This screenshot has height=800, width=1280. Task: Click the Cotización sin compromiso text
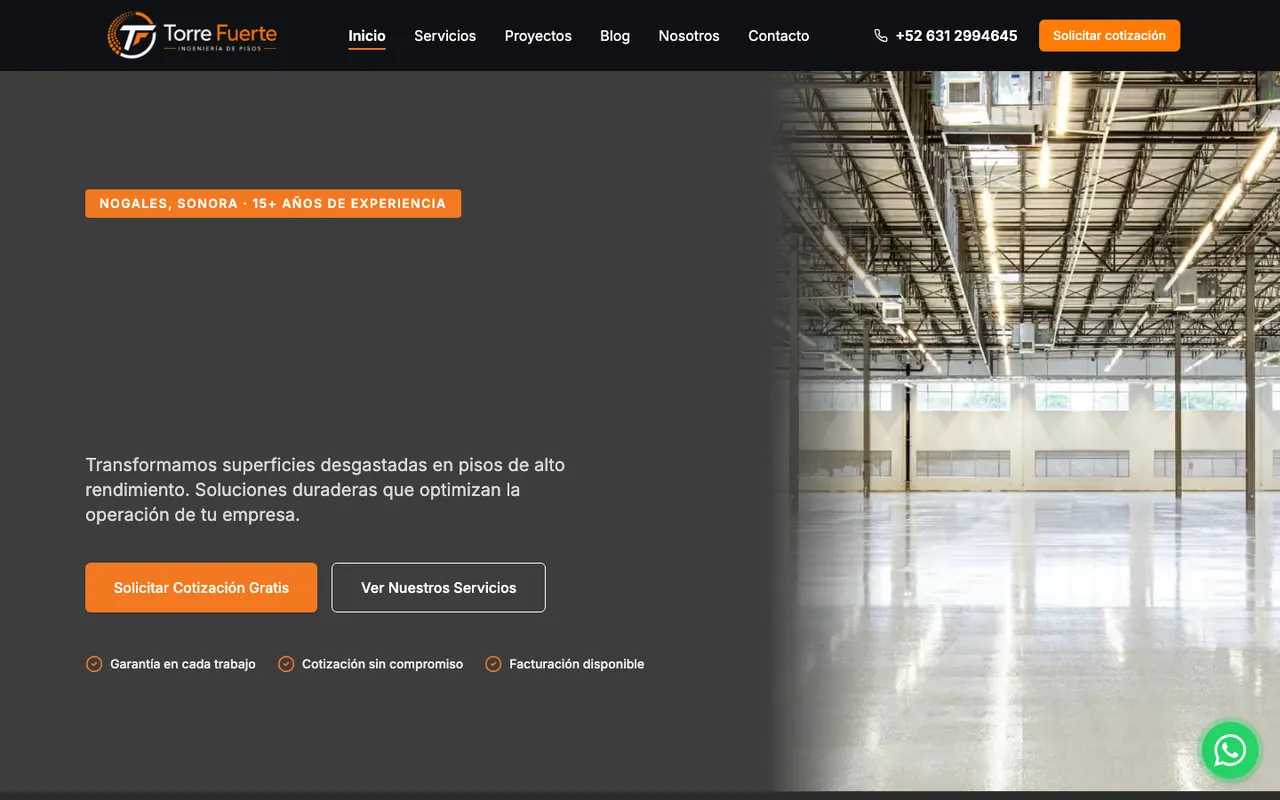[383, 664]
